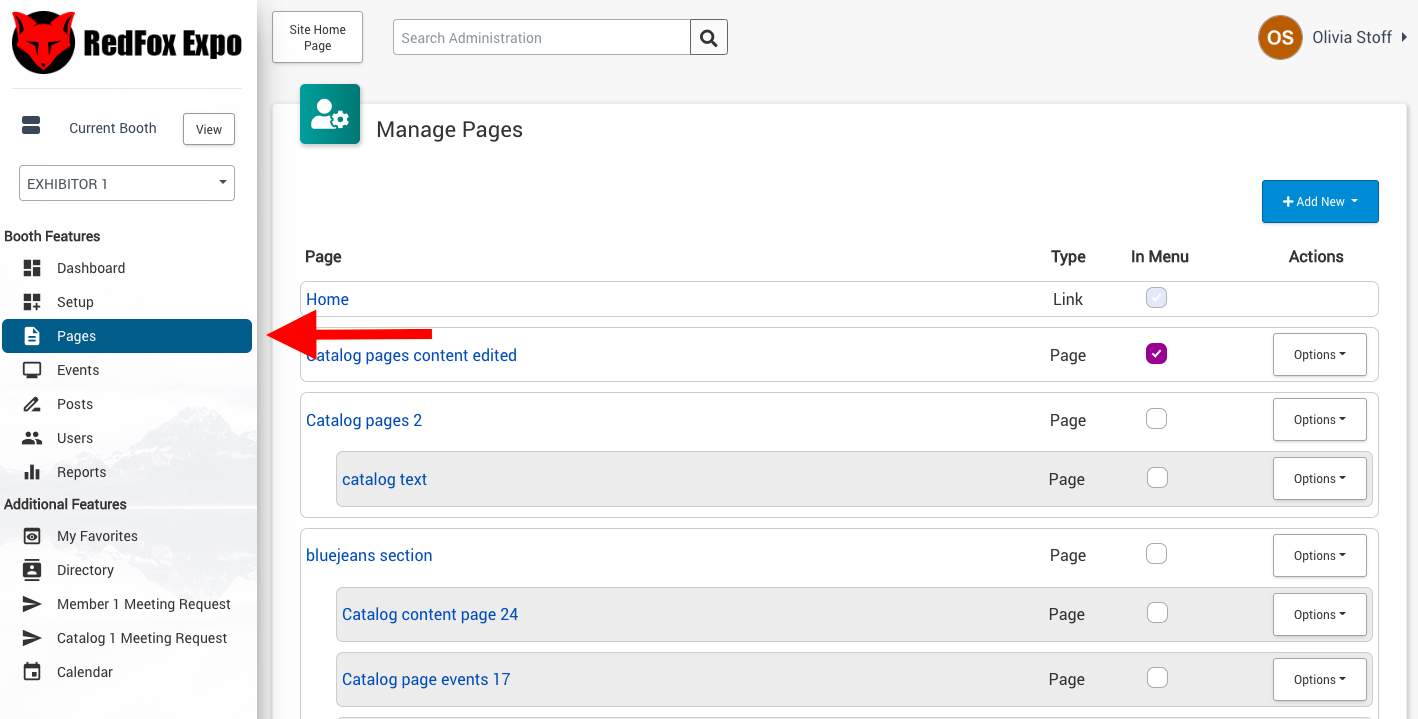1418x719 pixels.
Task: Check In Menu for bluejeans section
Action: pos(1156,553)
